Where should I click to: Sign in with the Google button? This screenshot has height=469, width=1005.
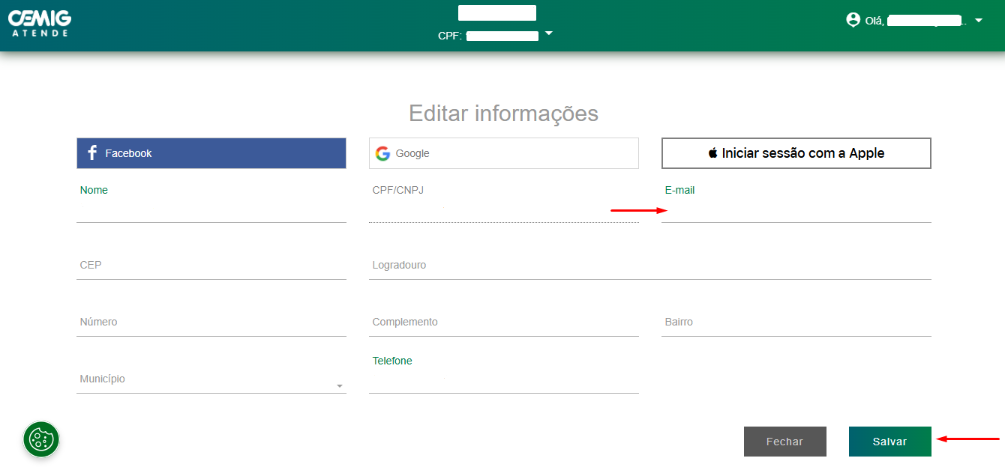click(x=503, y=153)
